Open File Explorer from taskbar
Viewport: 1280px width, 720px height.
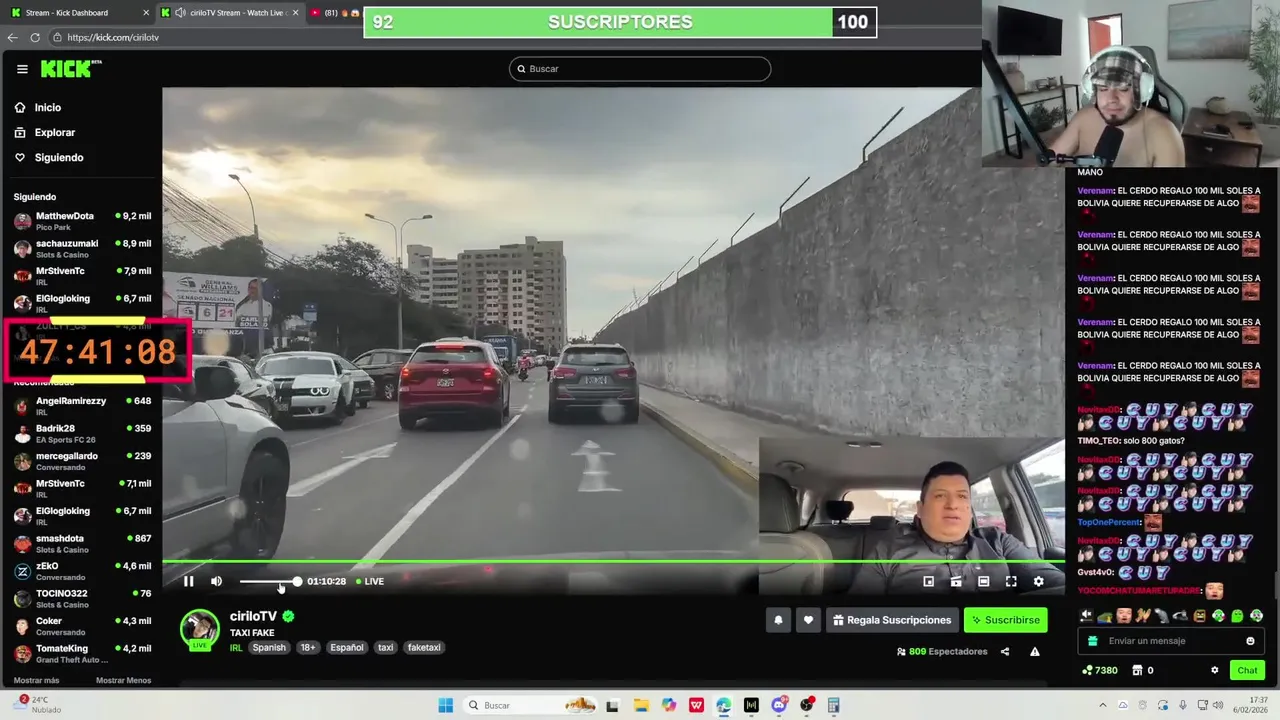(x=641, y=705)
